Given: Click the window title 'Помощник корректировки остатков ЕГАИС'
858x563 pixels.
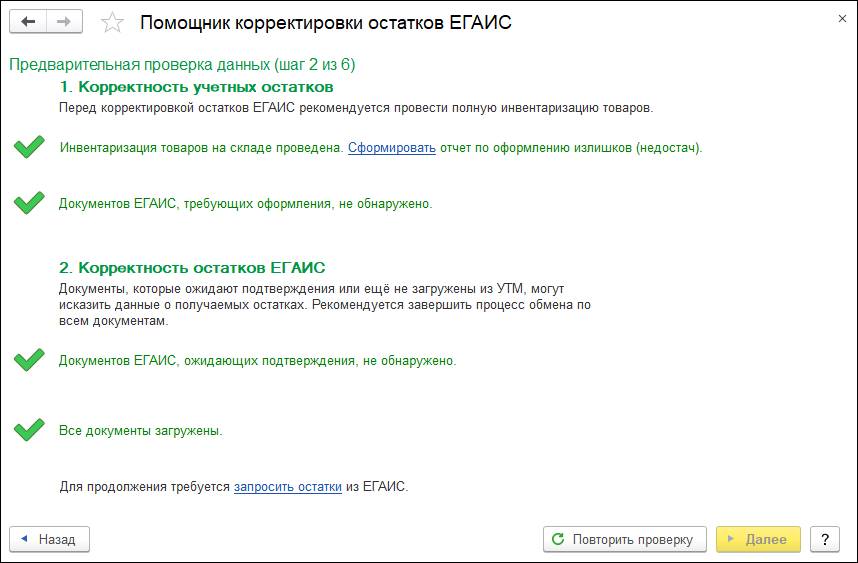Looking at the screenshot, I should tap(326, 23).
